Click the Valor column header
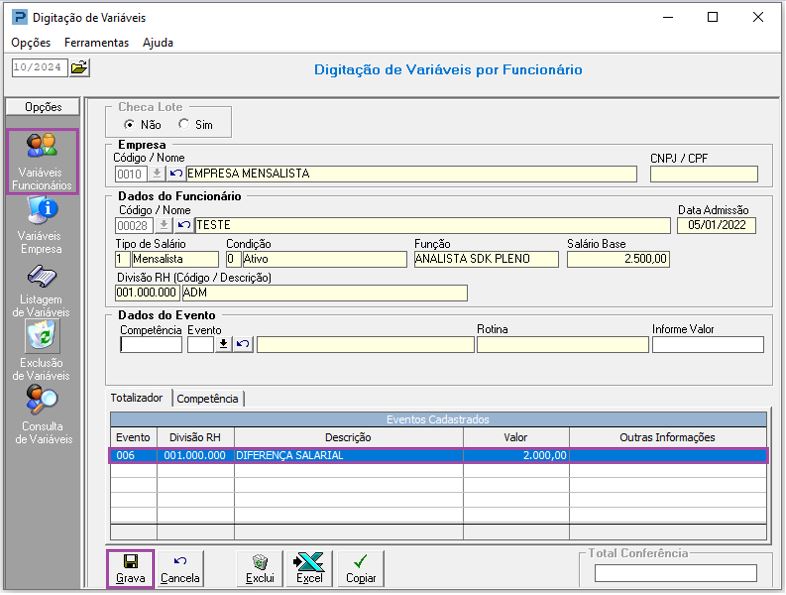Viewport: 786px width, 595px height. [x=516, y=437]
